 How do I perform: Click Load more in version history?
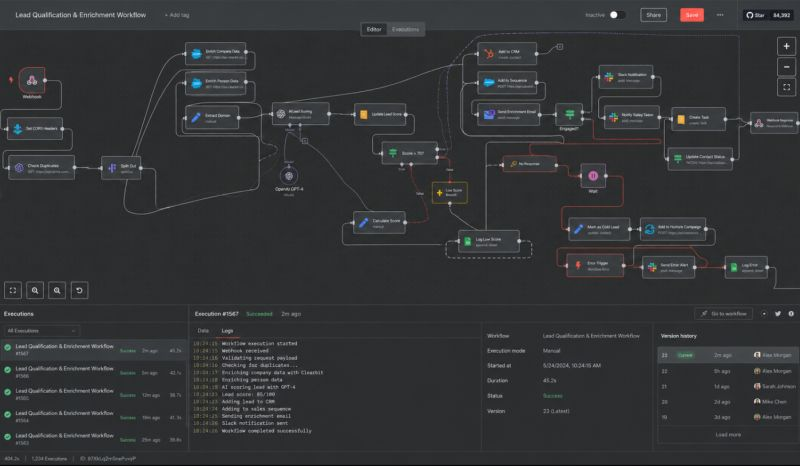(728, 434)
